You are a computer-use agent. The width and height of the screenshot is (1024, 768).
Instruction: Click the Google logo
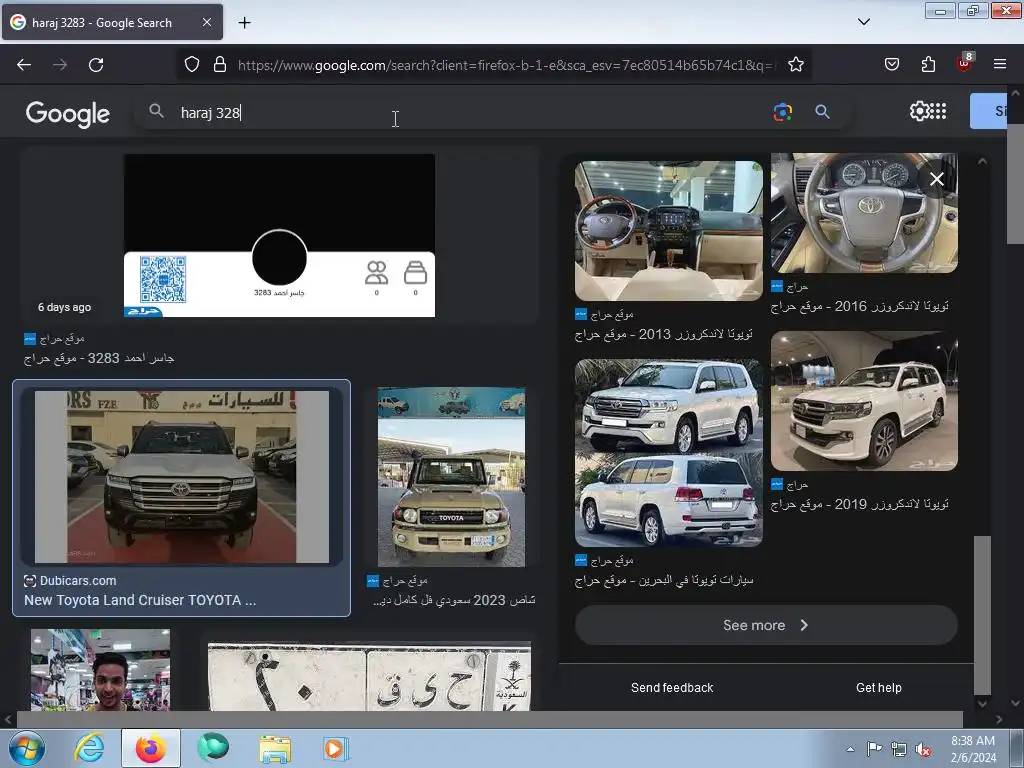[68, 114]
